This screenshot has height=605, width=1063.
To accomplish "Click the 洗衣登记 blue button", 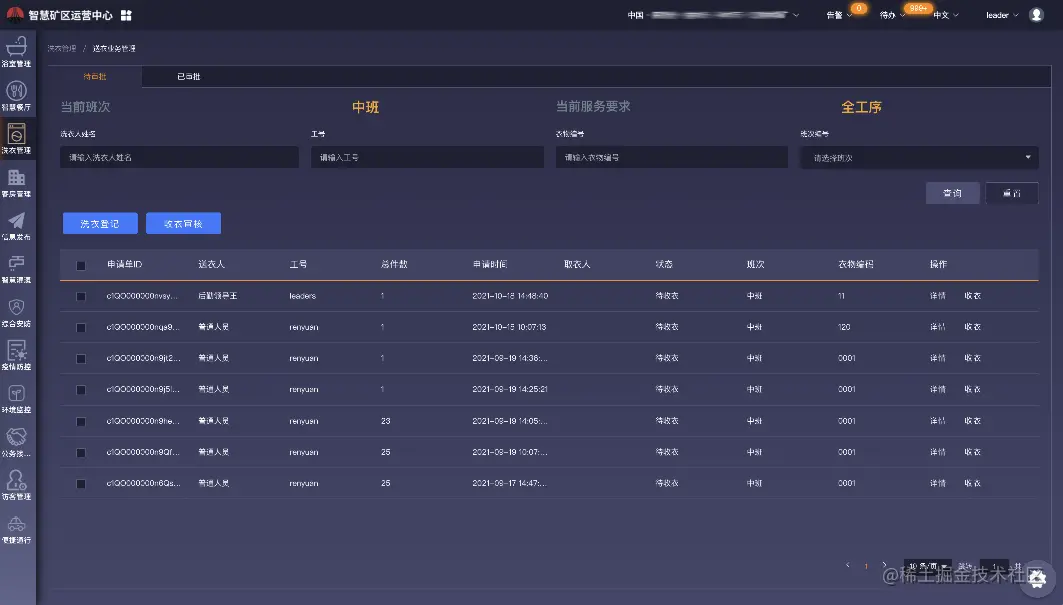I will 100,223.
